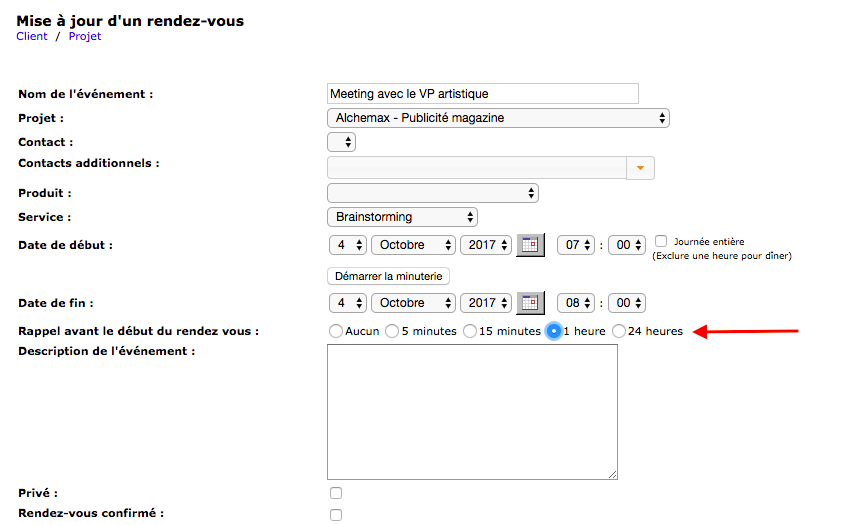Open the Projet dropdown showing Alchemax

coord(498,118)
